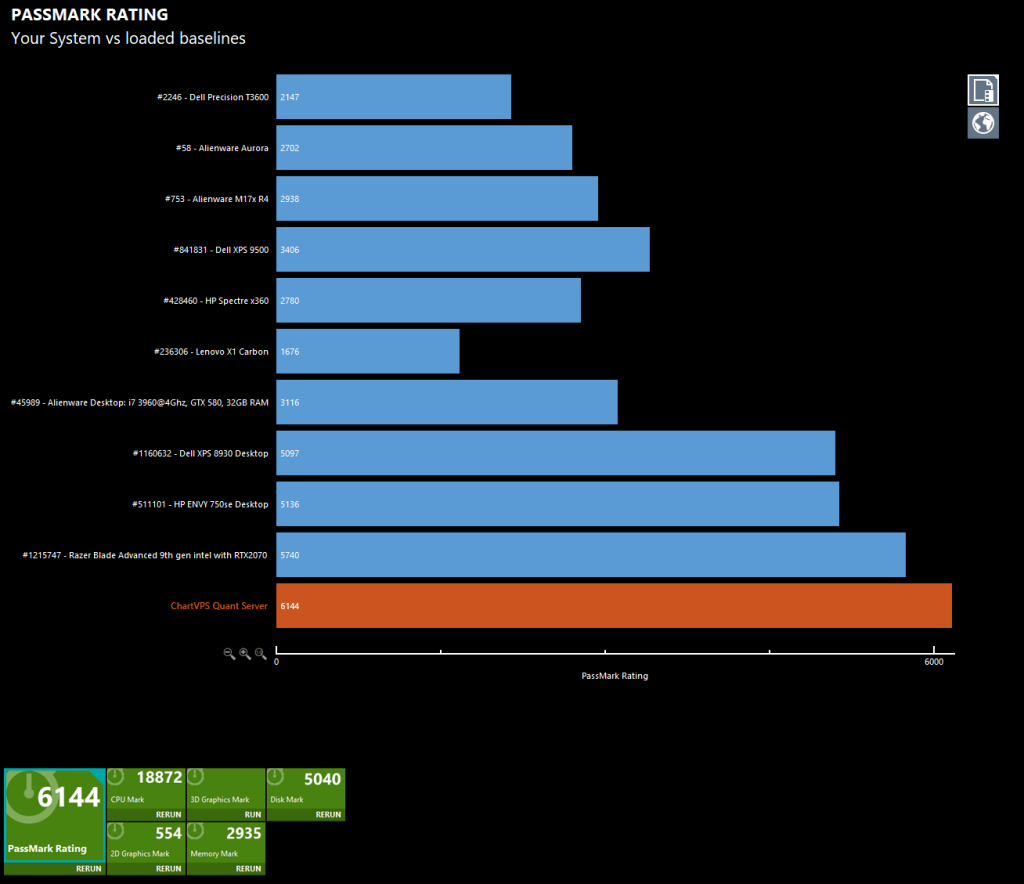Click the gauge icon on Memory Mark tile
The width and height of the screenshot is (1024, 884).
[196, 831]
